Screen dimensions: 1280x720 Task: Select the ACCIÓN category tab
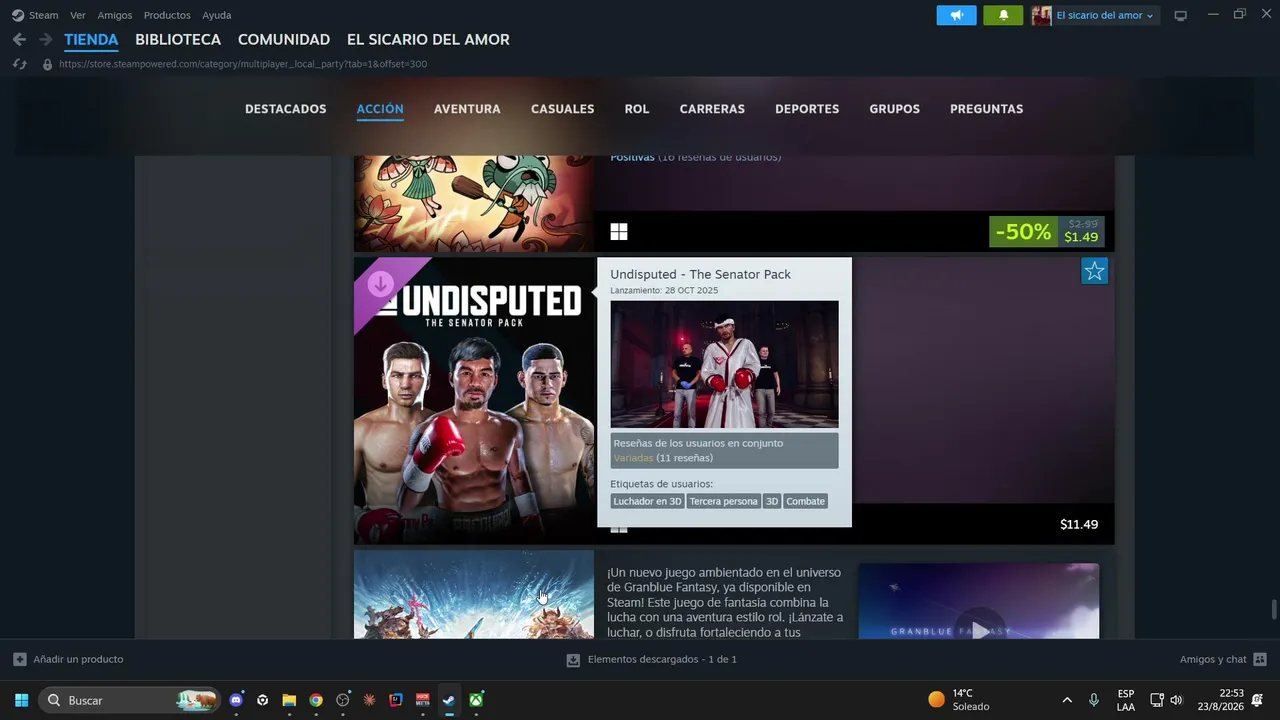click(x=380, y=109)
